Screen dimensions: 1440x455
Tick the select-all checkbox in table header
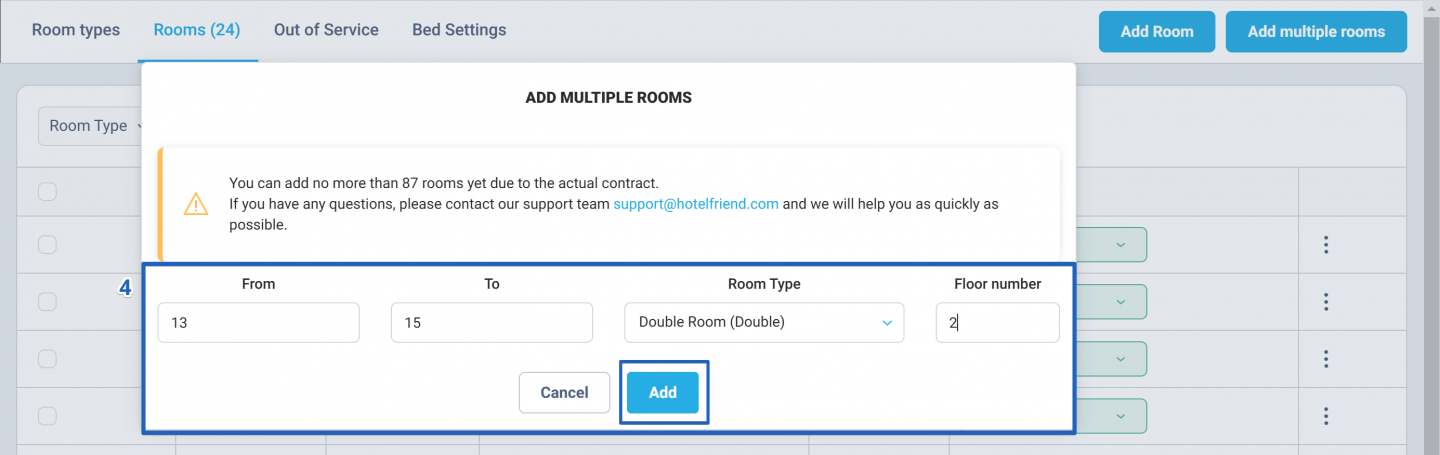click(47, 191)
